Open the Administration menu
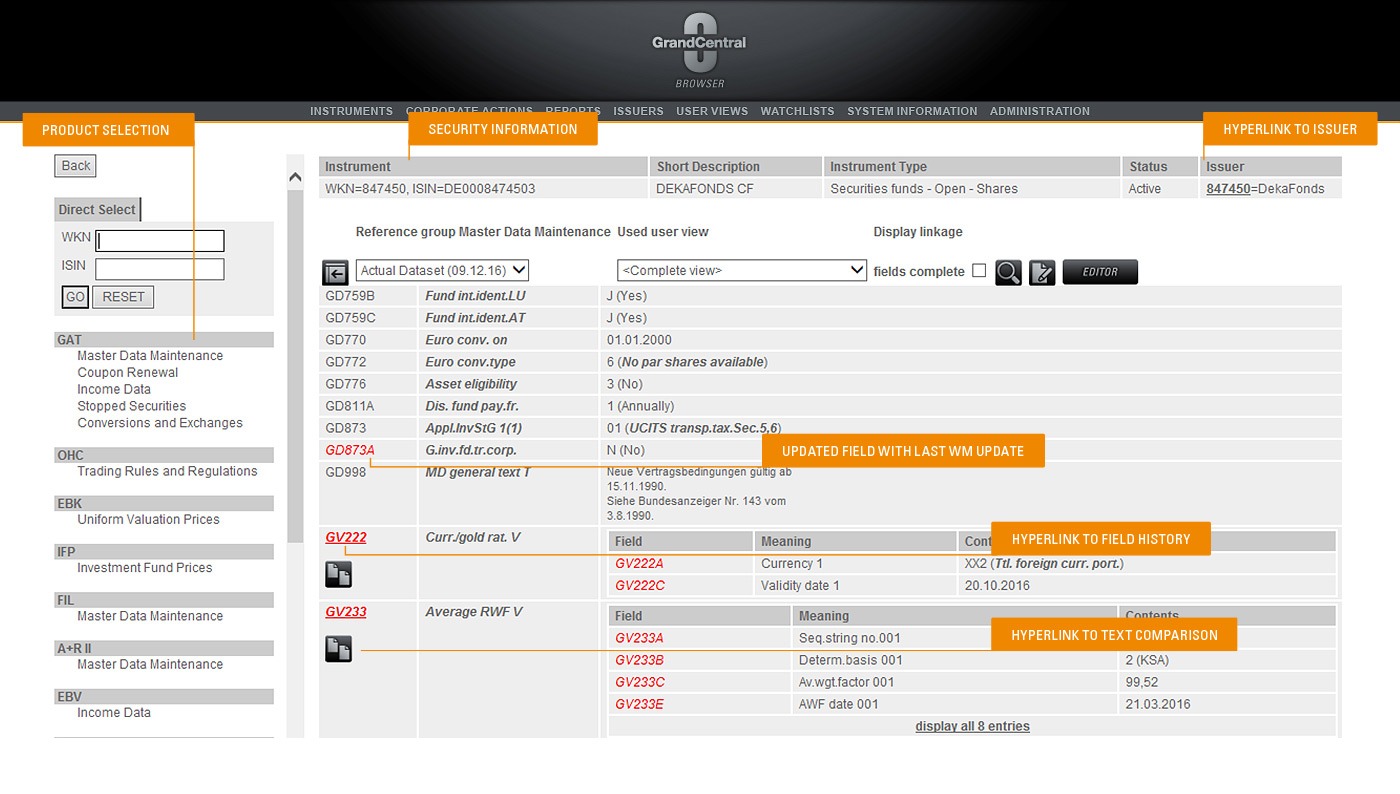This screenshot has width=1400, height=794. tap(1040, 111)
